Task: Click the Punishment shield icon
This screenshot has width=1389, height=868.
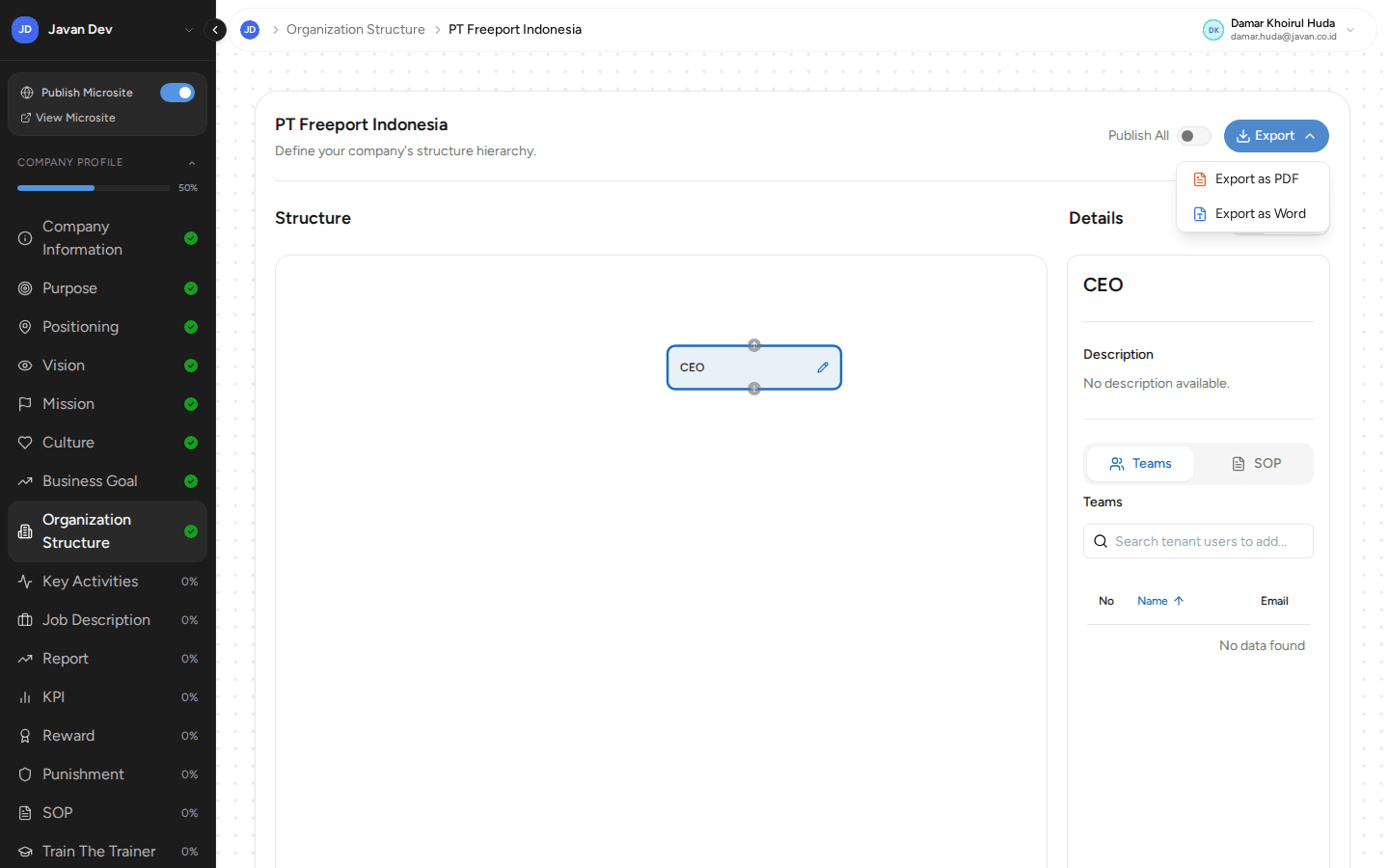Action: (x=25, y=774)
